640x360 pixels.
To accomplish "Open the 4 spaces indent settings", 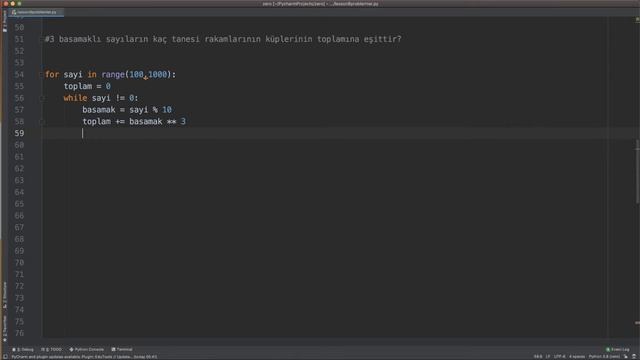I will coord(577,357).
